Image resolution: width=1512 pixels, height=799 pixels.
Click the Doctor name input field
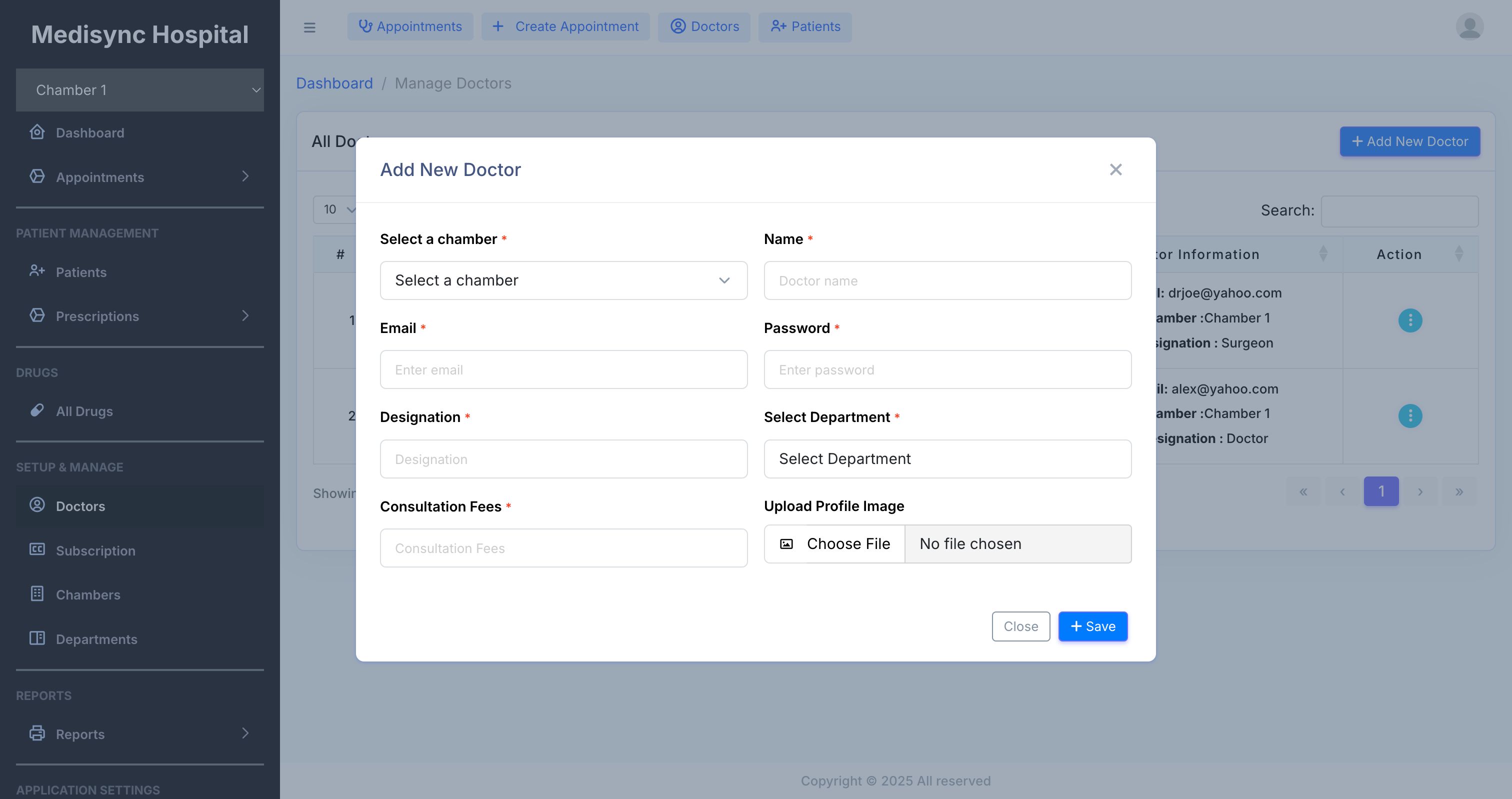tap(947, 280)
